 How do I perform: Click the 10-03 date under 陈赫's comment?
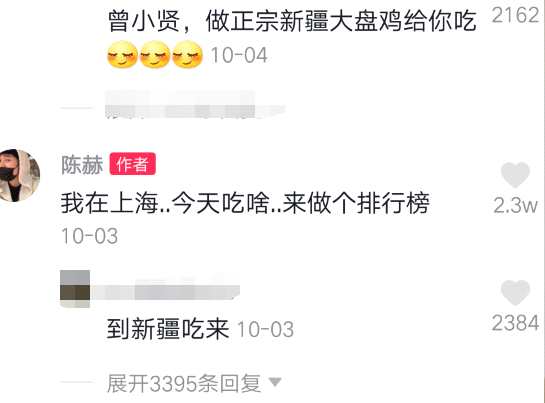(x=90, y=236)
